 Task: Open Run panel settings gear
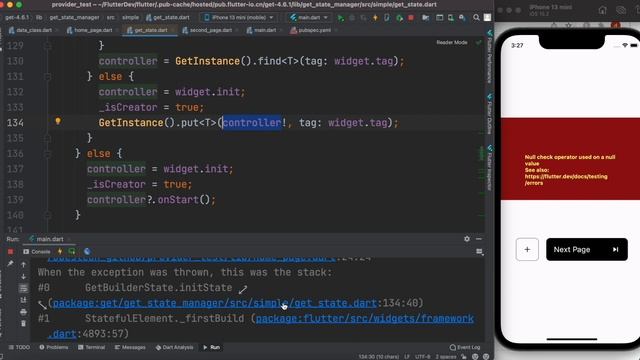point(467,239)
